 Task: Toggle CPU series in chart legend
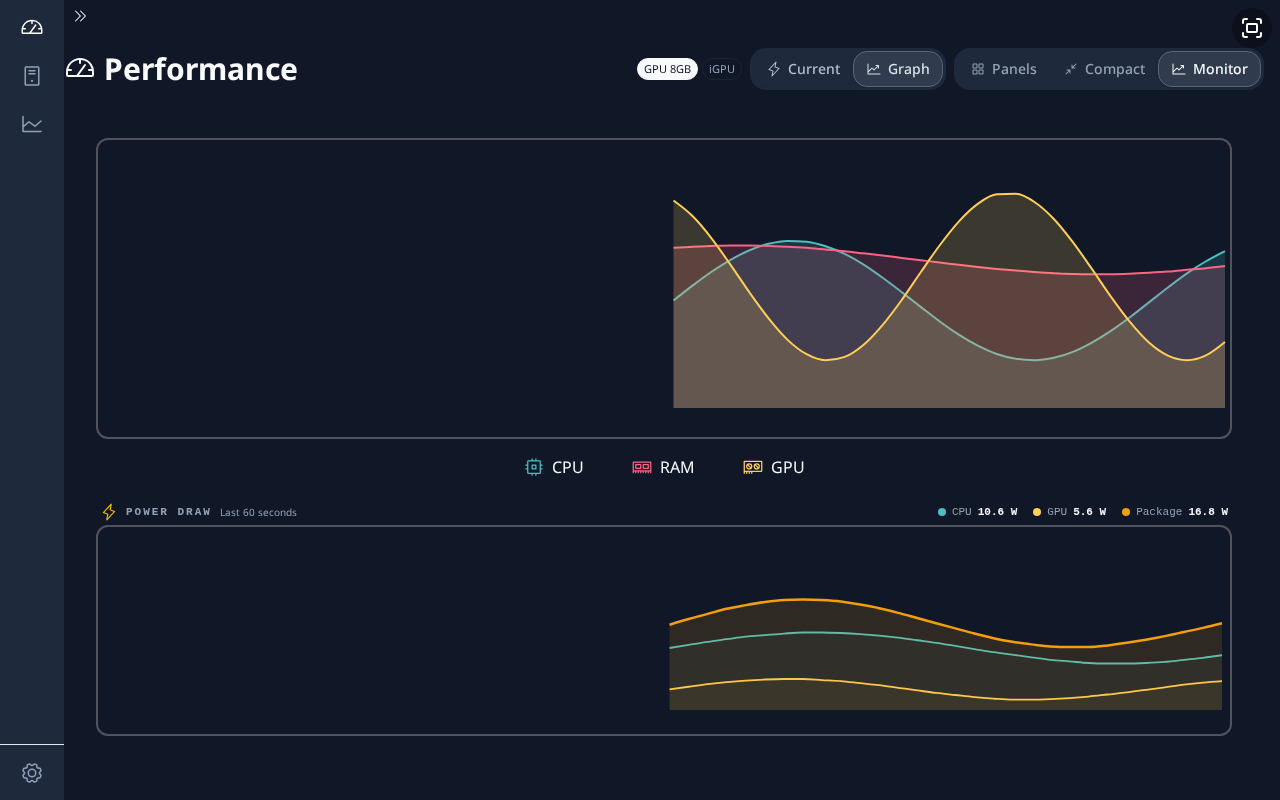(554, 467)
